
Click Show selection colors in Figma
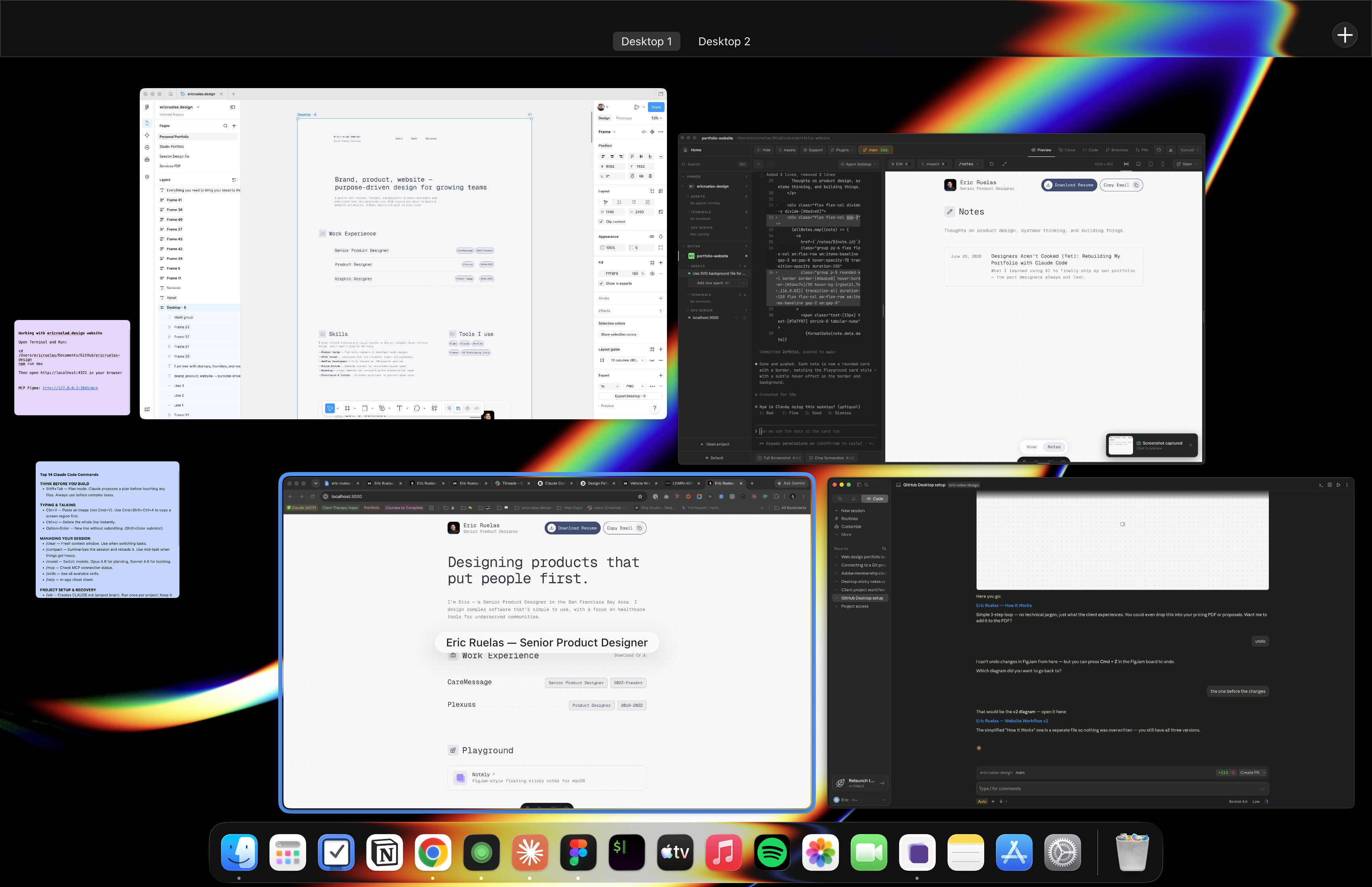(x=619, y=335)
